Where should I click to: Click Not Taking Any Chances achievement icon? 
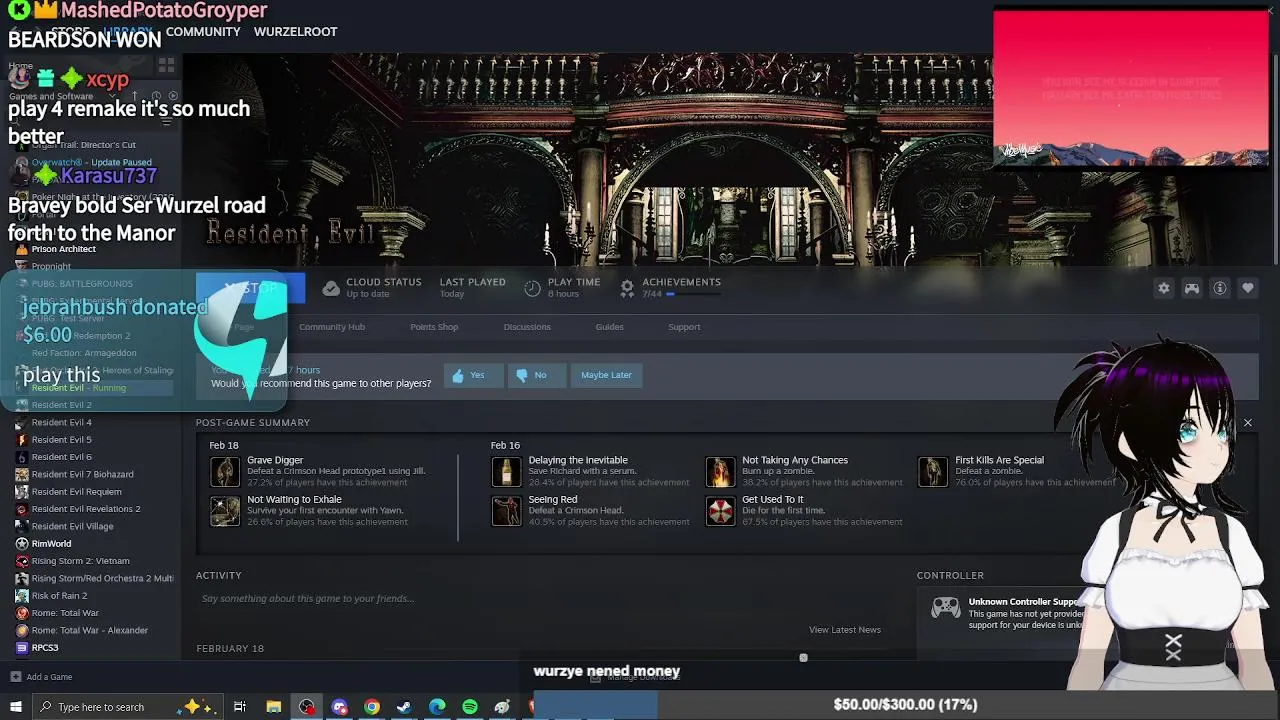(x=720, y=471)
